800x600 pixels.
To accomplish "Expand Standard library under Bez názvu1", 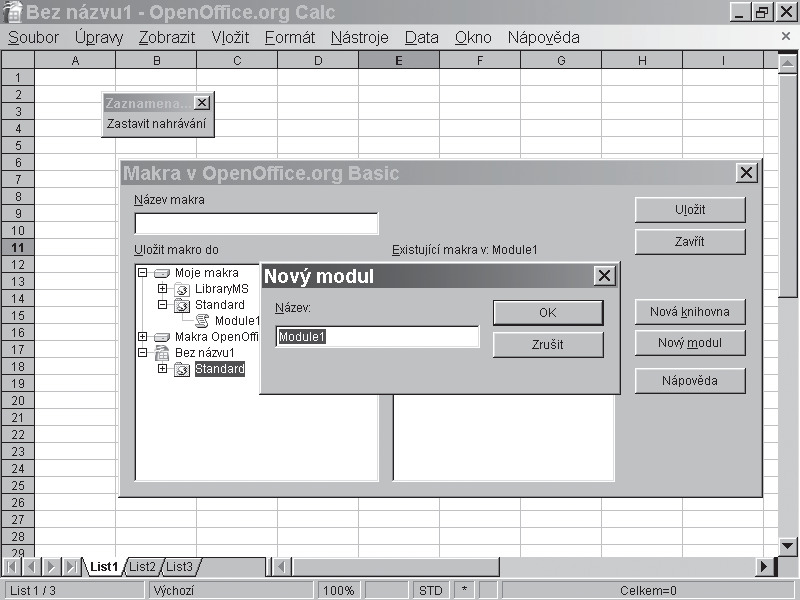I will 162,368.
